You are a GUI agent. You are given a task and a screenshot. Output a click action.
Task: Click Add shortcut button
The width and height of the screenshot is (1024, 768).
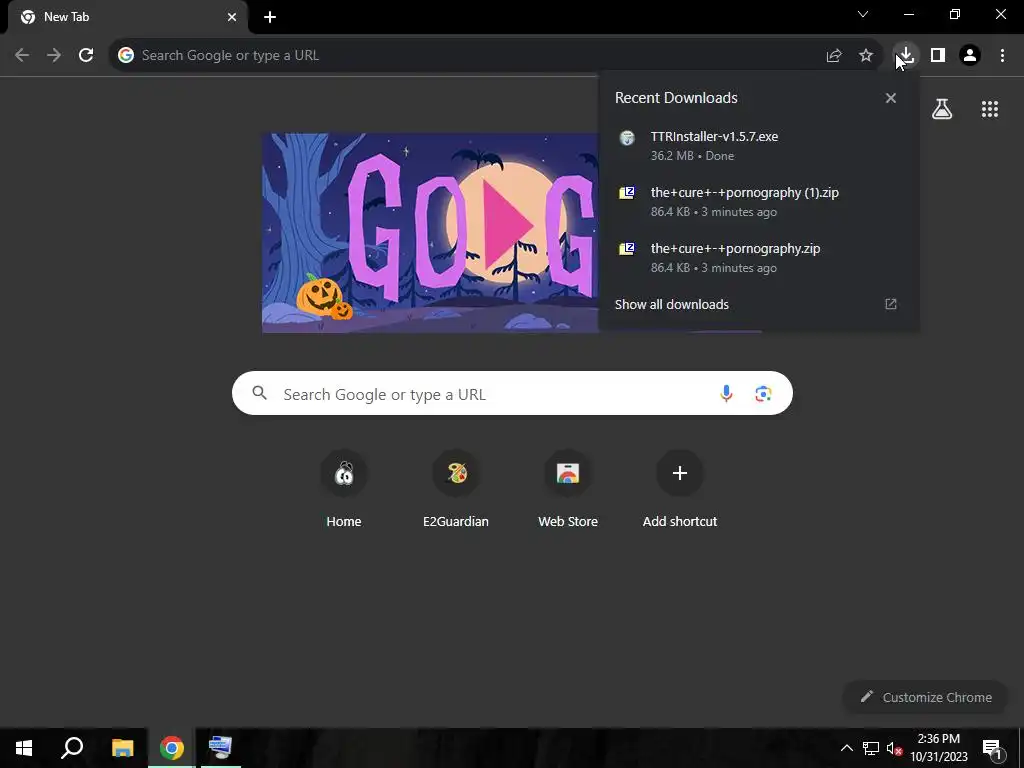point(680,488)
